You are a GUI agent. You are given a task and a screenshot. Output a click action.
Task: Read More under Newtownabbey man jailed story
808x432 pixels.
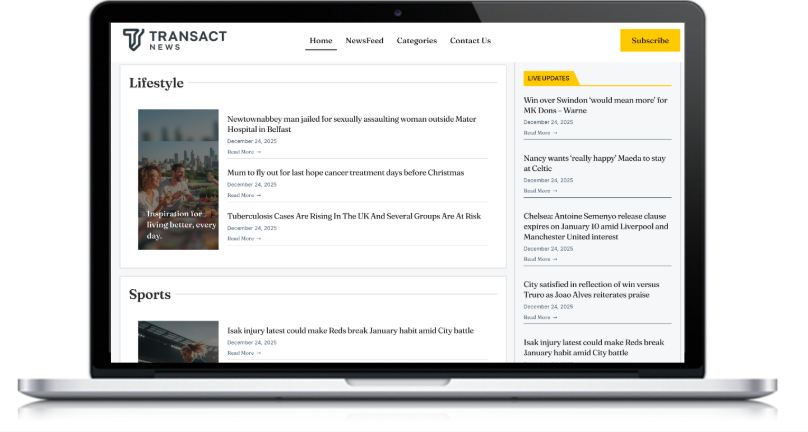[243, 152]
